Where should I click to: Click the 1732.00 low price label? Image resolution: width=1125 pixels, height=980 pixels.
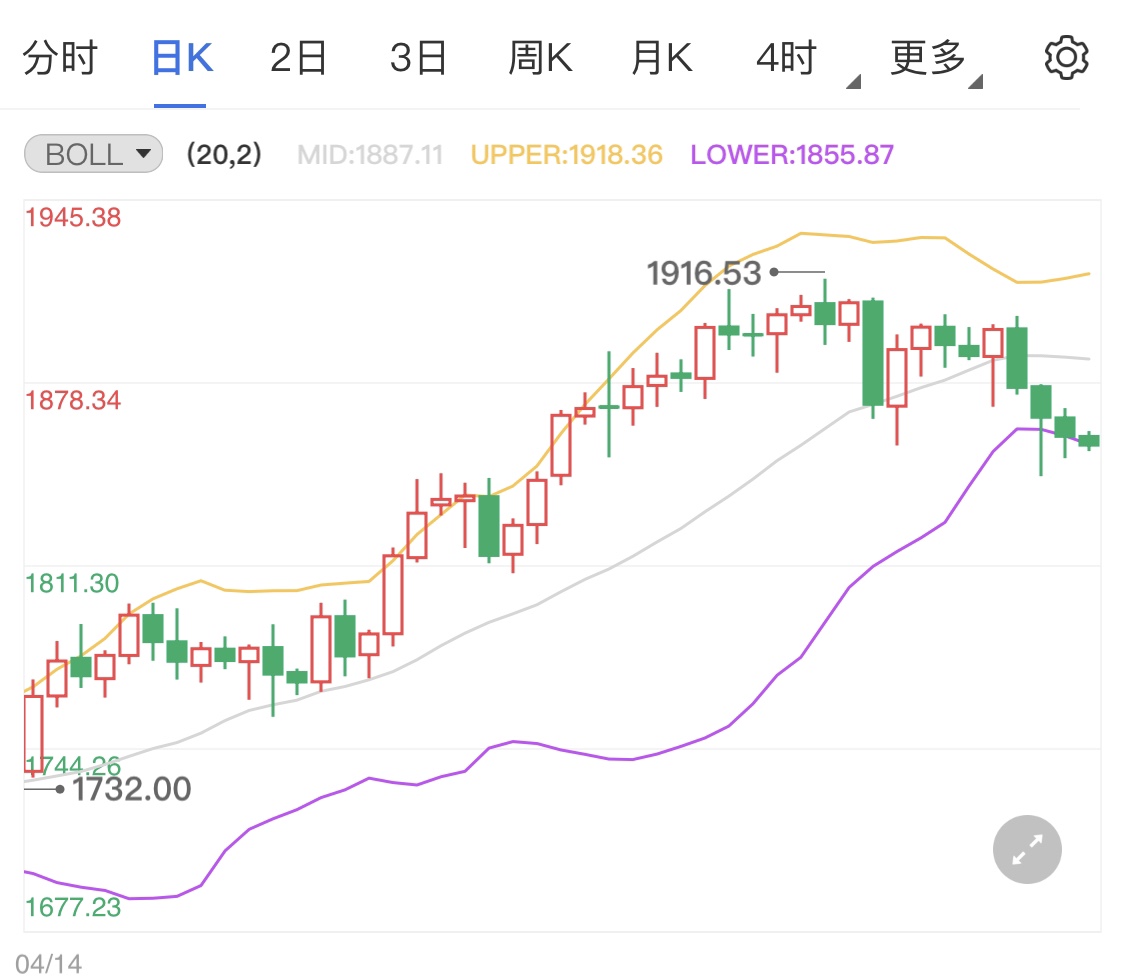pos(131,789)
